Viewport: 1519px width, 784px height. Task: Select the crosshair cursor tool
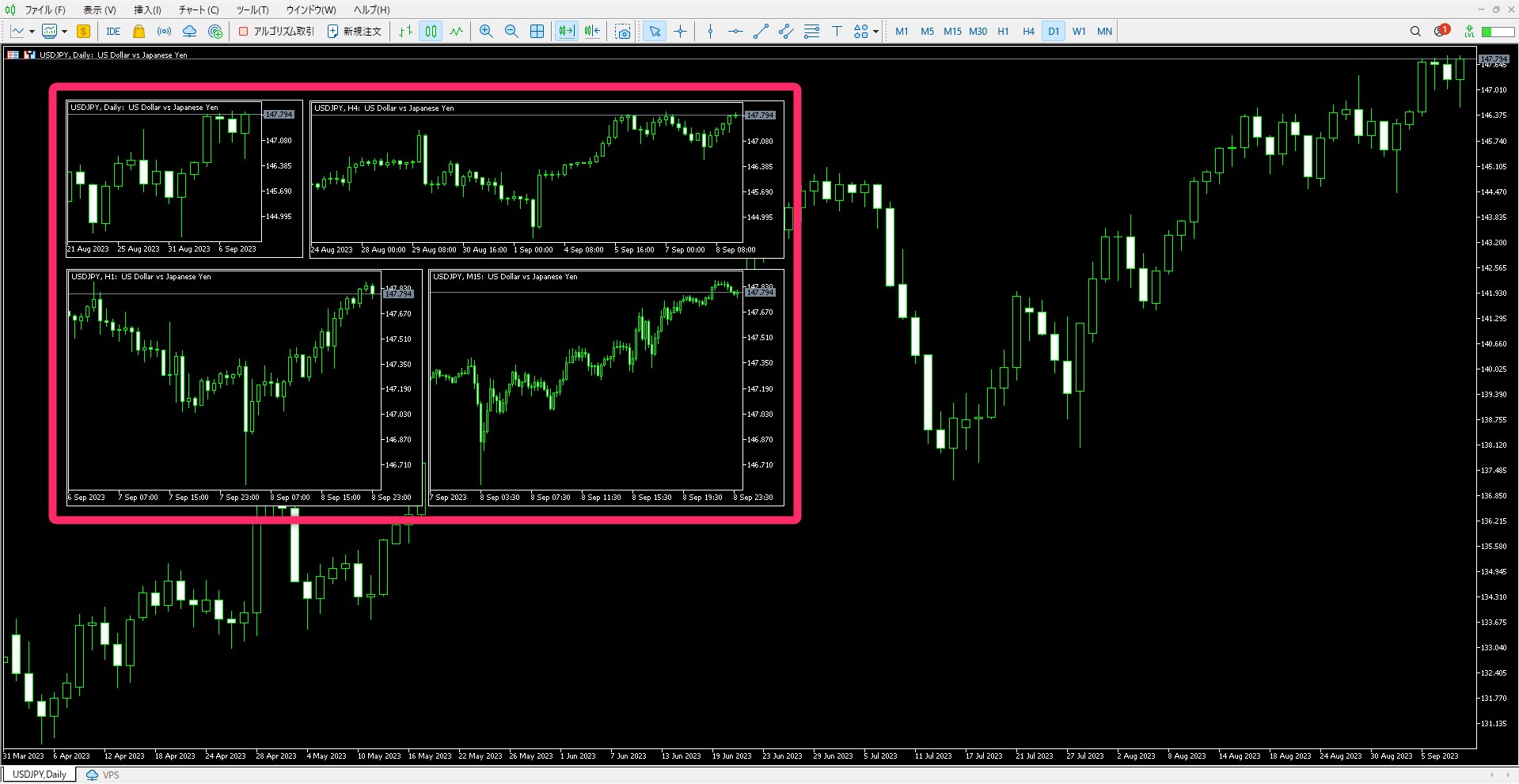(680, 32)
